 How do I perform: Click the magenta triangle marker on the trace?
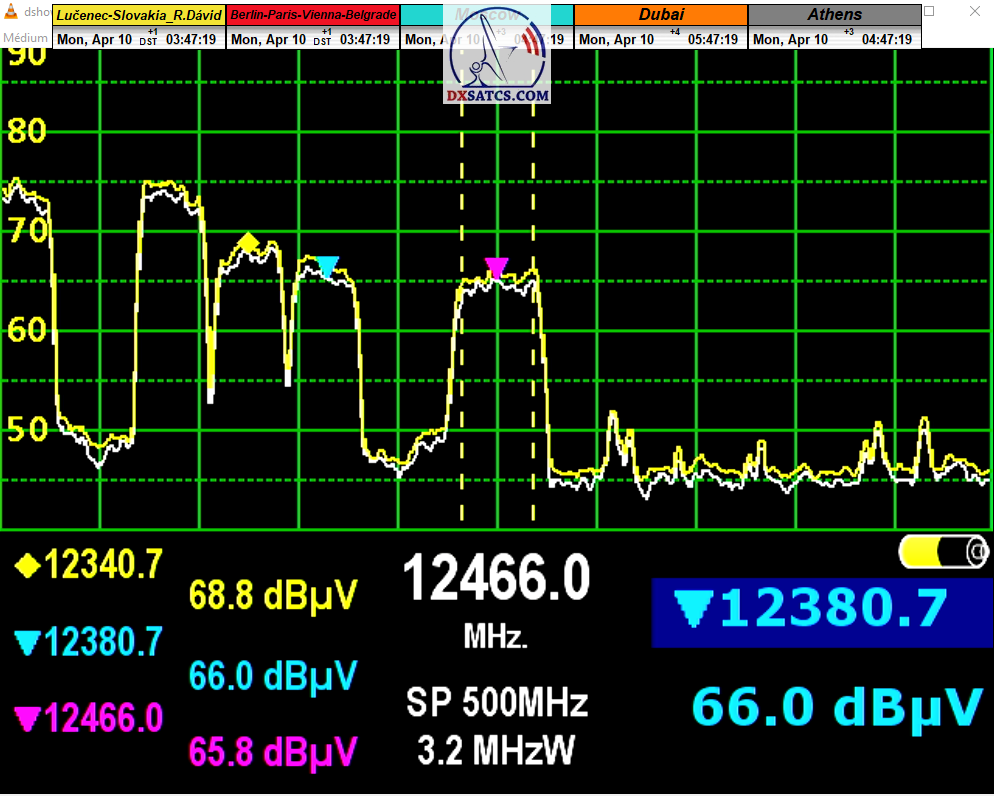(x=497, y=267)
